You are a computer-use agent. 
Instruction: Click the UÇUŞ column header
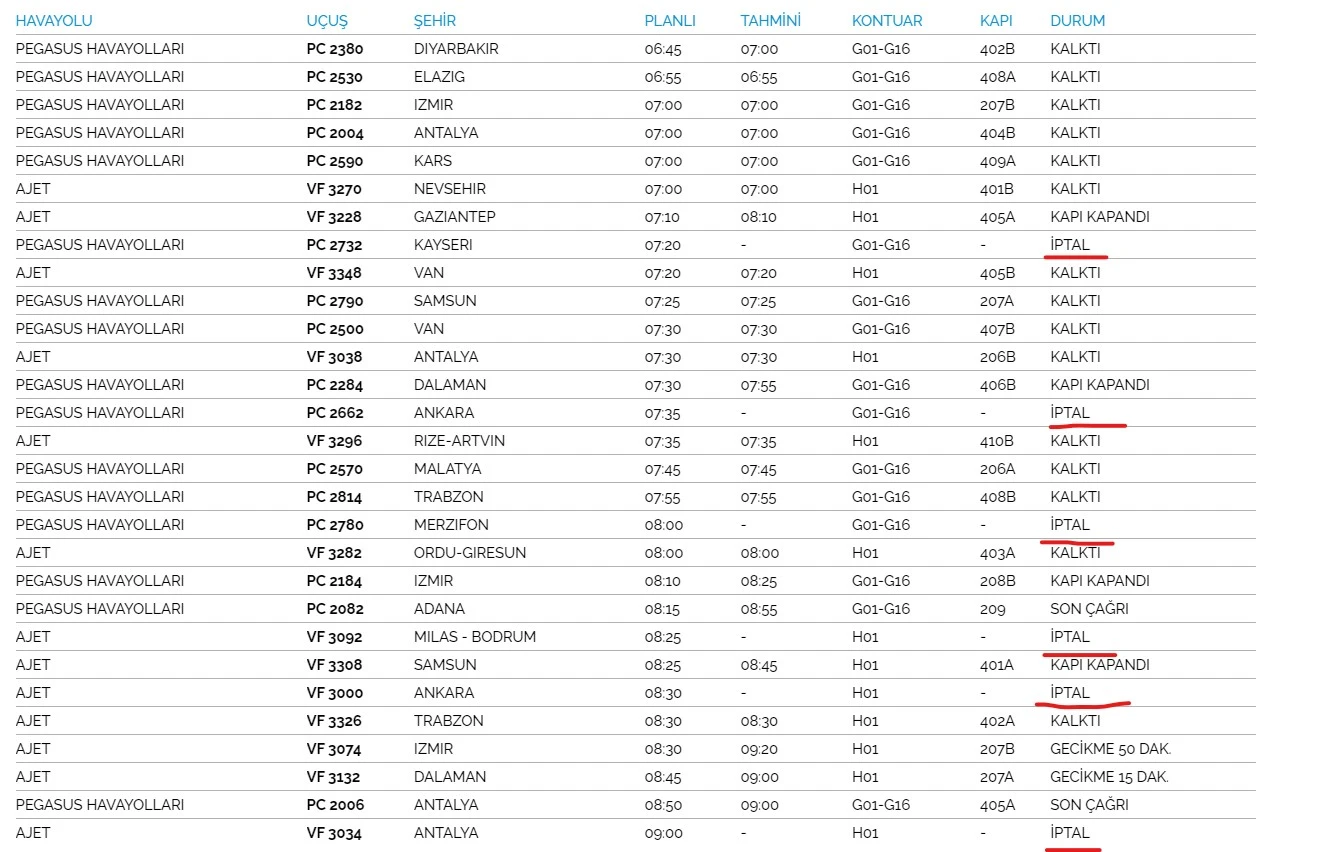click(x=327, y=20)
